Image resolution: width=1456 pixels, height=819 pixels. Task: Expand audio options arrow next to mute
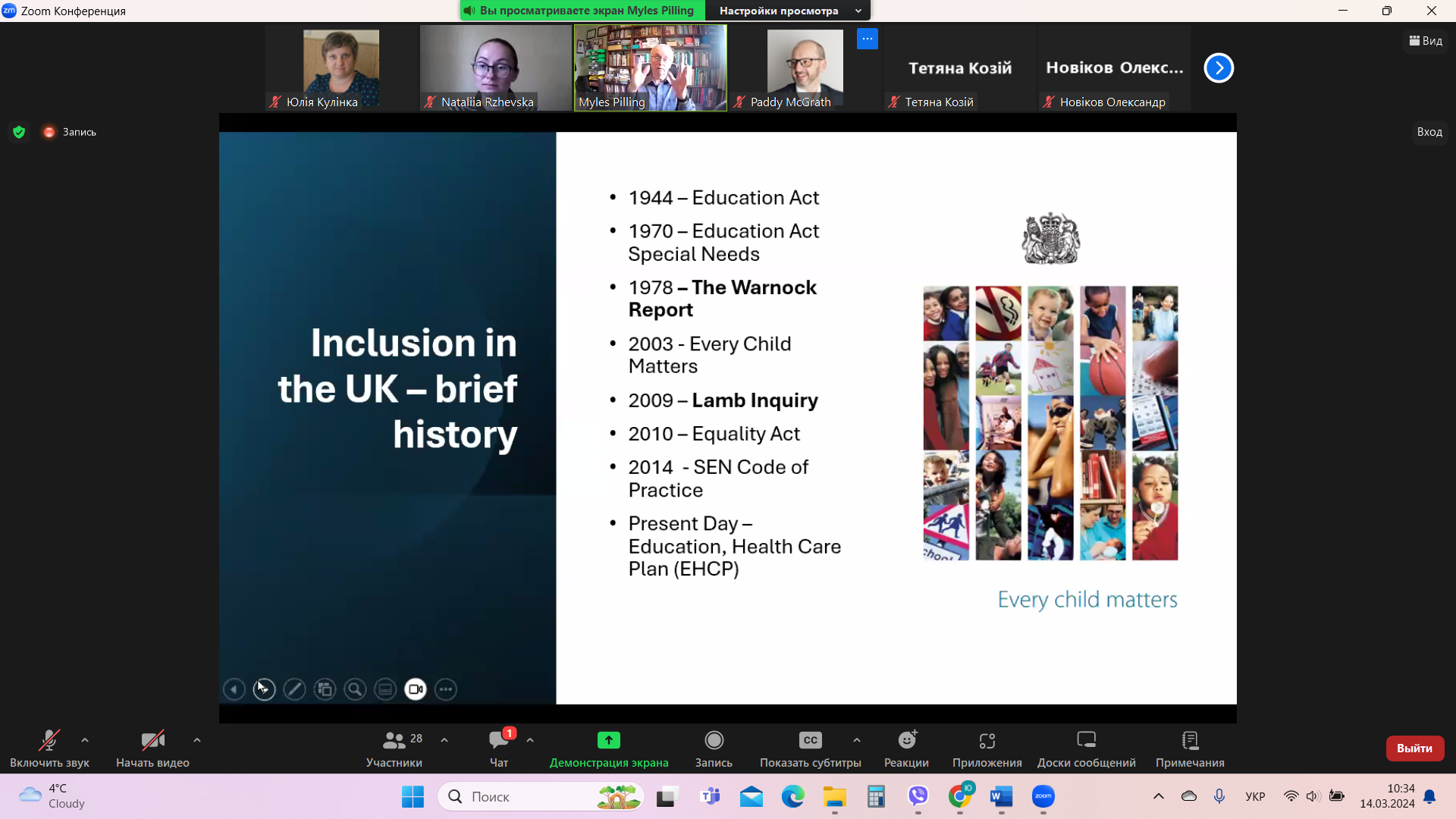pos(85,740)
